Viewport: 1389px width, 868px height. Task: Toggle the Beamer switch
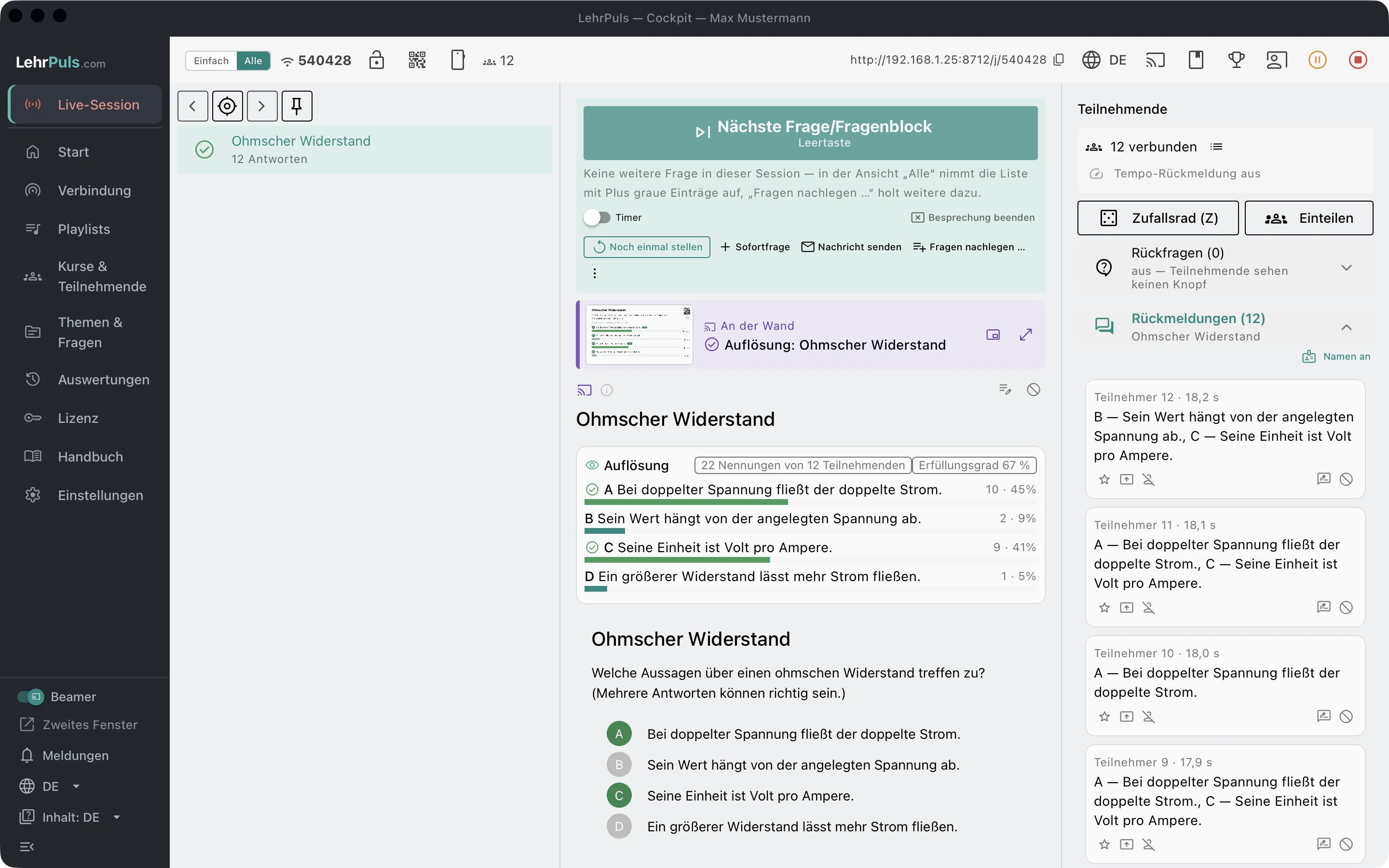pyautogui.click(x=30, y=697)
